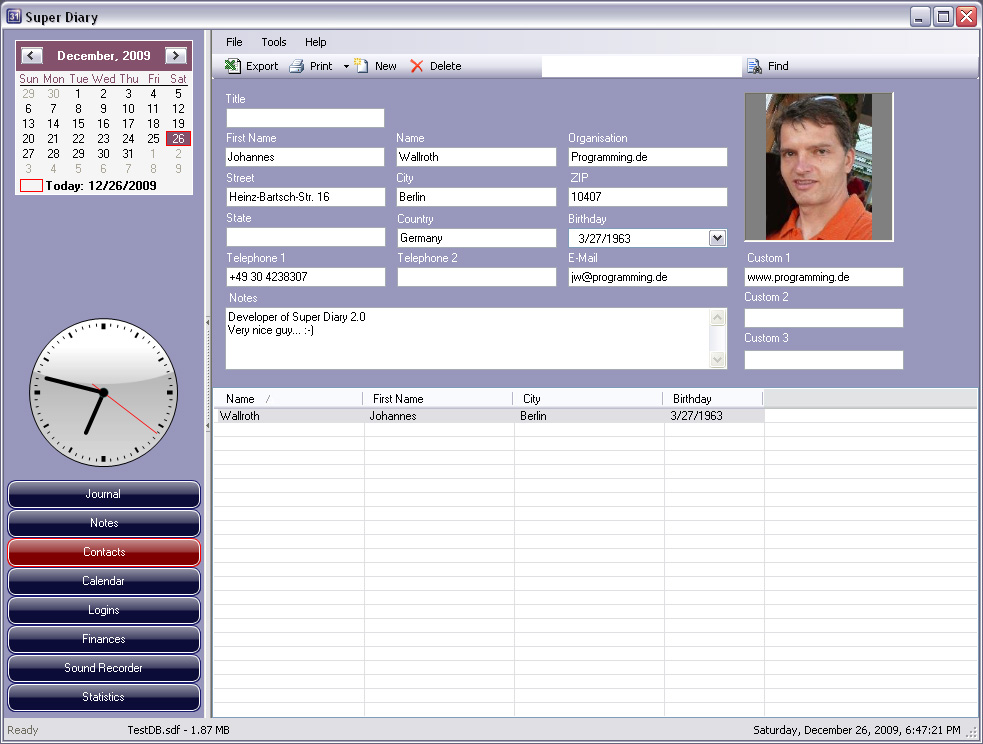Image resolution: width=983 pixels, height=744 pixels.
Task: Sort contacts by Name column header
Action: point(288,399)
